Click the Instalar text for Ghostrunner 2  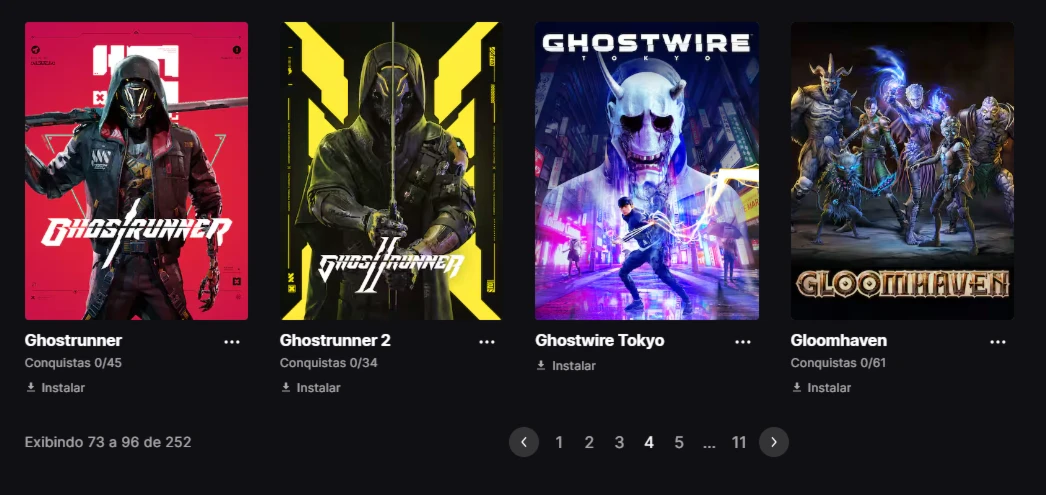[x=318, y=388]
